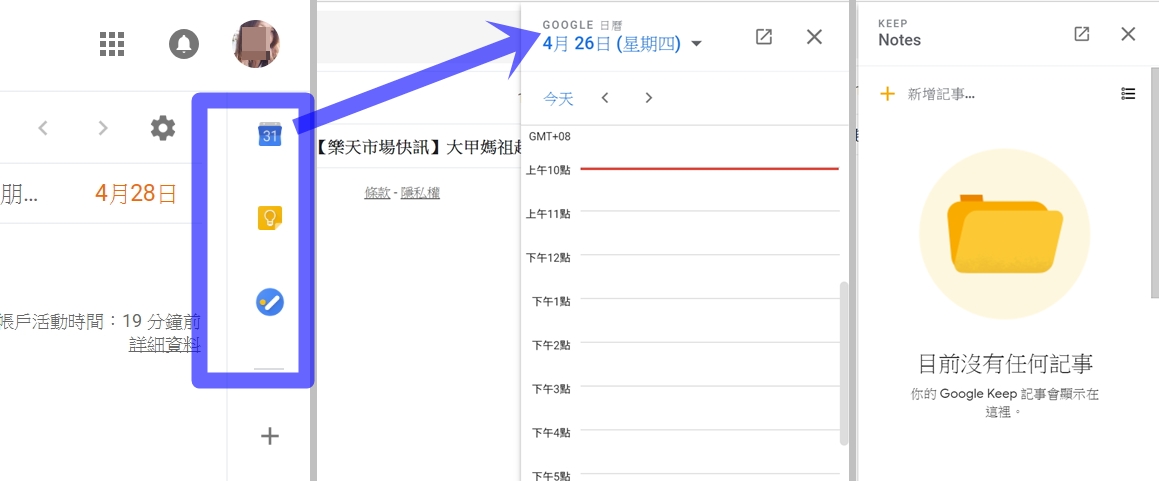Open Google Tasks in the side panel
Screen dimensions: 1159x481
pyautogui.click(x=270, y=302)
